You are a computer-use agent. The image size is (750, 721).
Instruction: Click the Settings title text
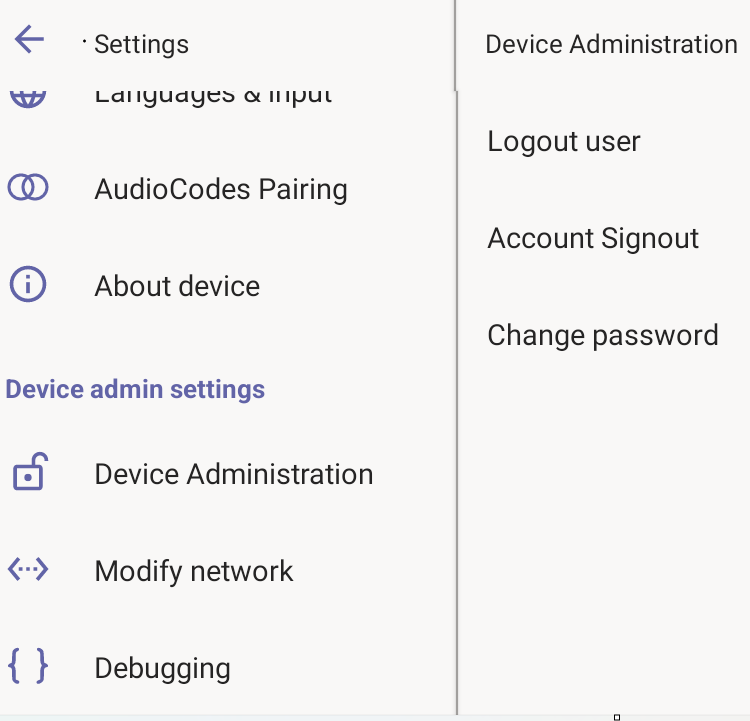pos(141,44)
